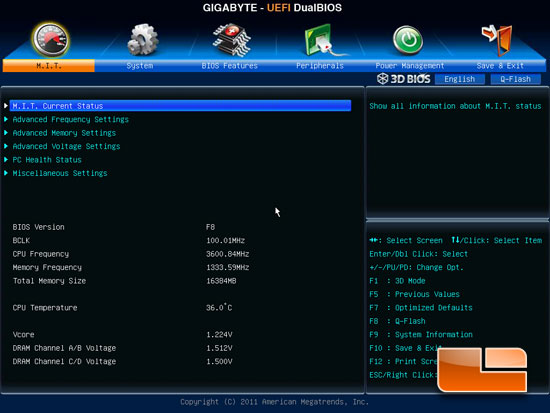Screen dimensions: 550x413
Task: Click the Enter/Dbl Click: Select hint
Action: pos(418,254)
